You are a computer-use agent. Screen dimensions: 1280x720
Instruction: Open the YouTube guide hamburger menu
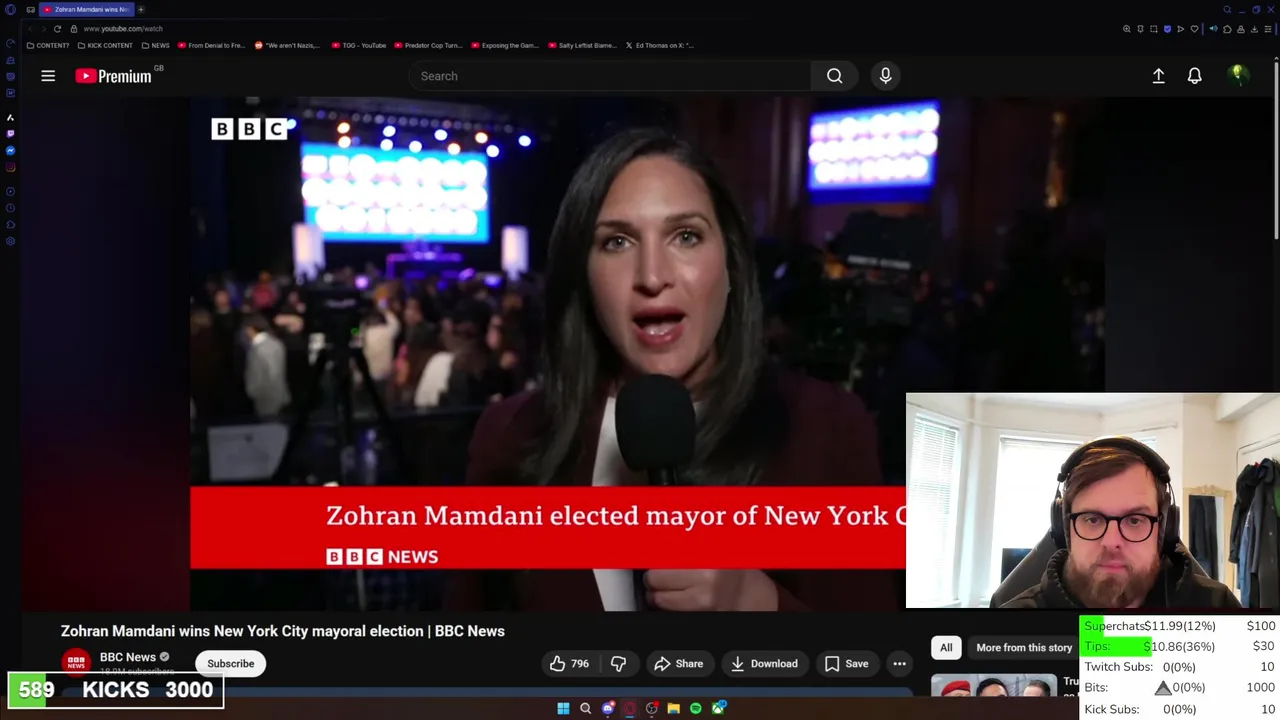48,76
